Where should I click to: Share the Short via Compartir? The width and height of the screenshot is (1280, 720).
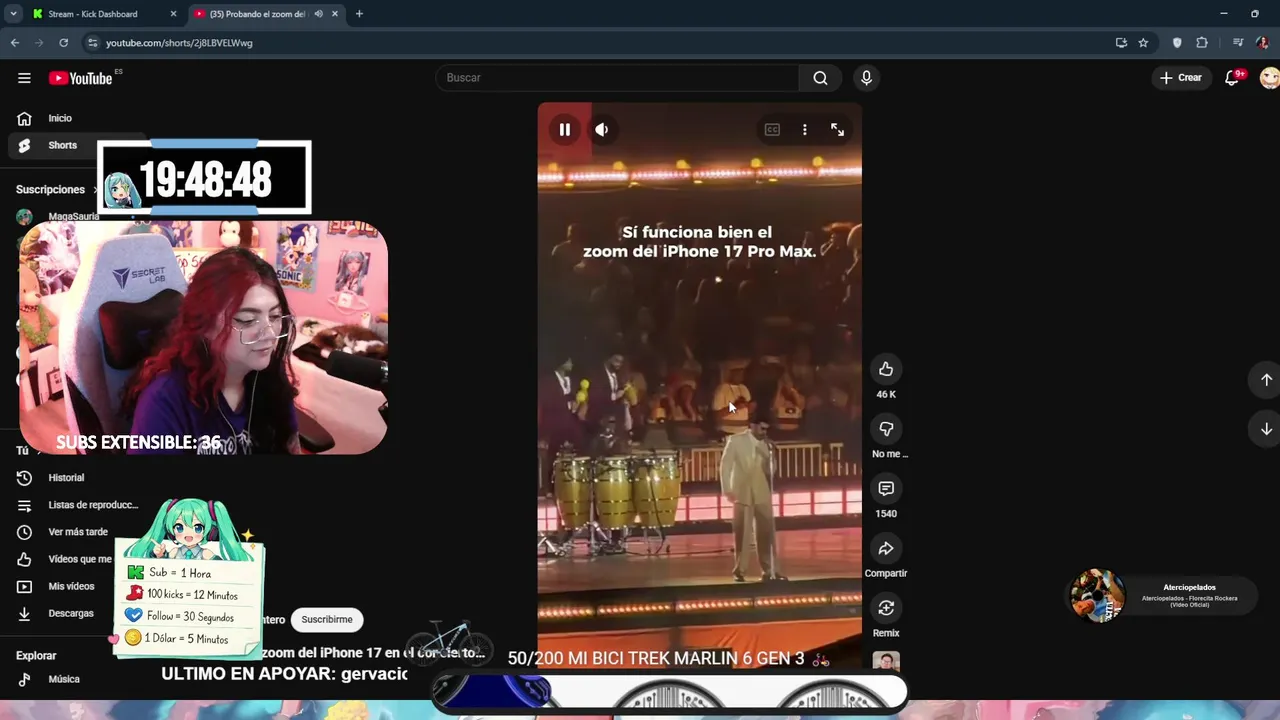point(886,548)
